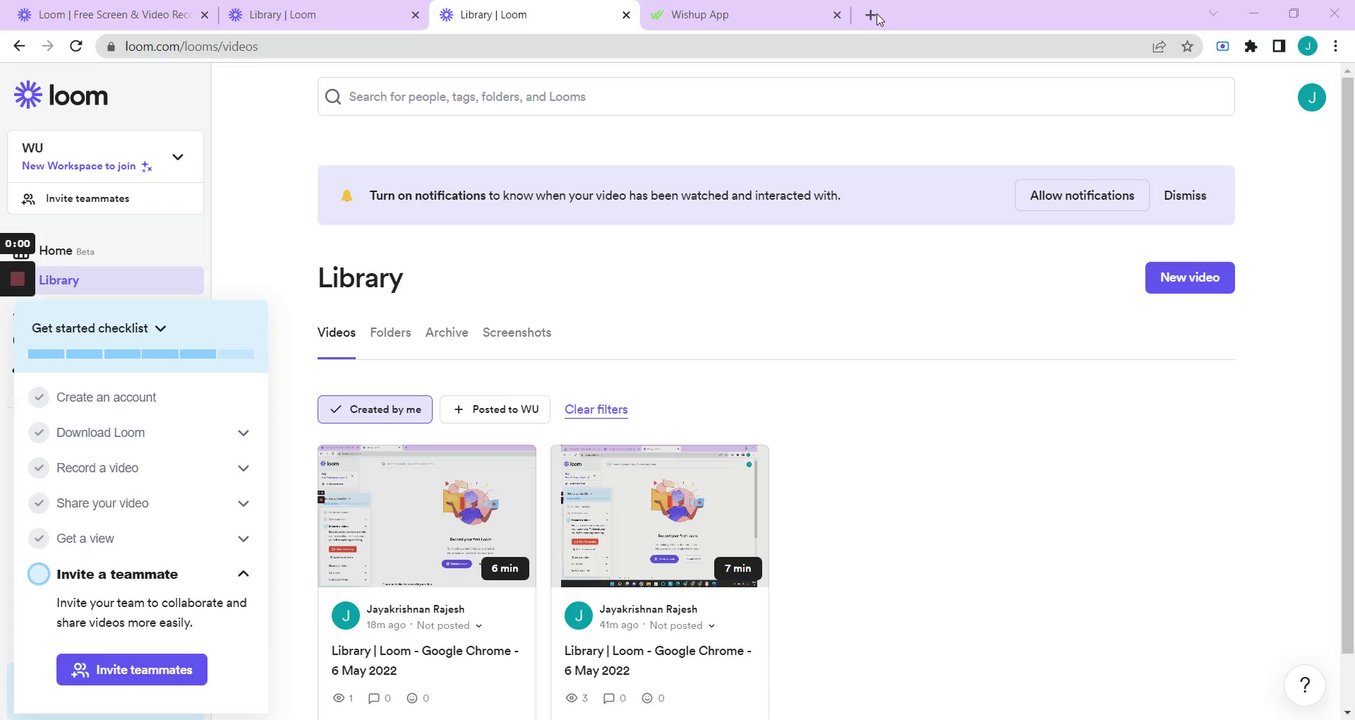Click the site lock icon in address bar
The image size is (1355, 720).
111,46
